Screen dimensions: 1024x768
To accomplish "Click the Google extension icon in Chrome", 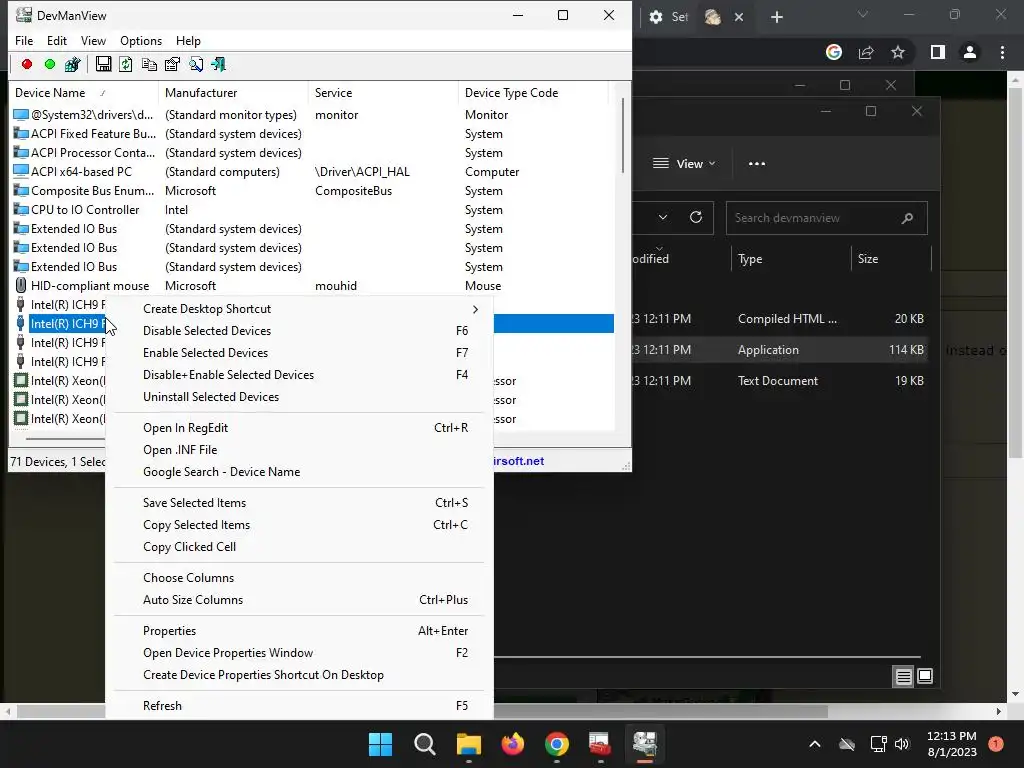I will click(x=834, y=52).
